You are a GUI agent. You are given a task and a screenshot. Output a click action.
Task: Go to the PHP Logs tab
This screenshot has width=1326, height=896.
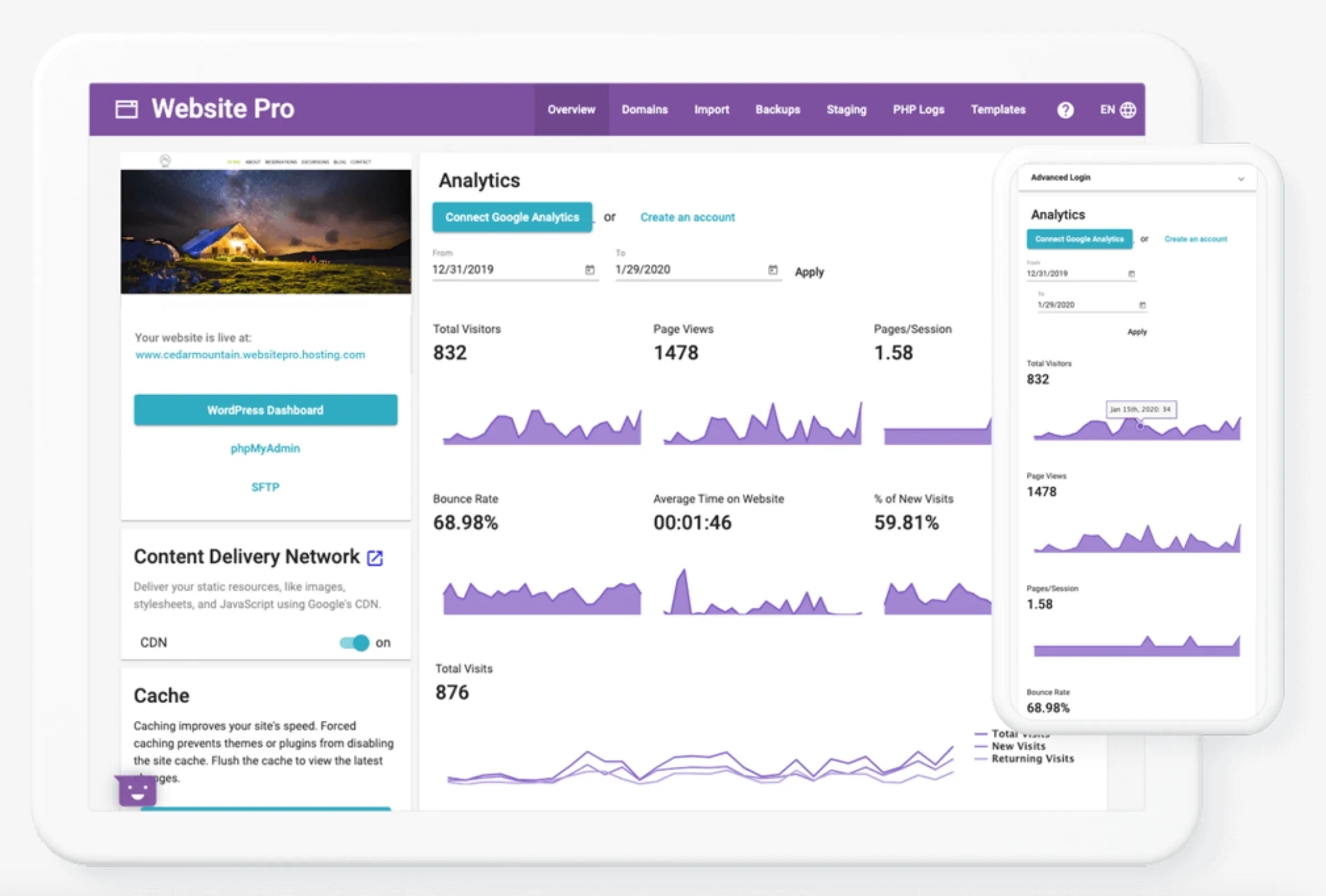(x=918, y=110)
